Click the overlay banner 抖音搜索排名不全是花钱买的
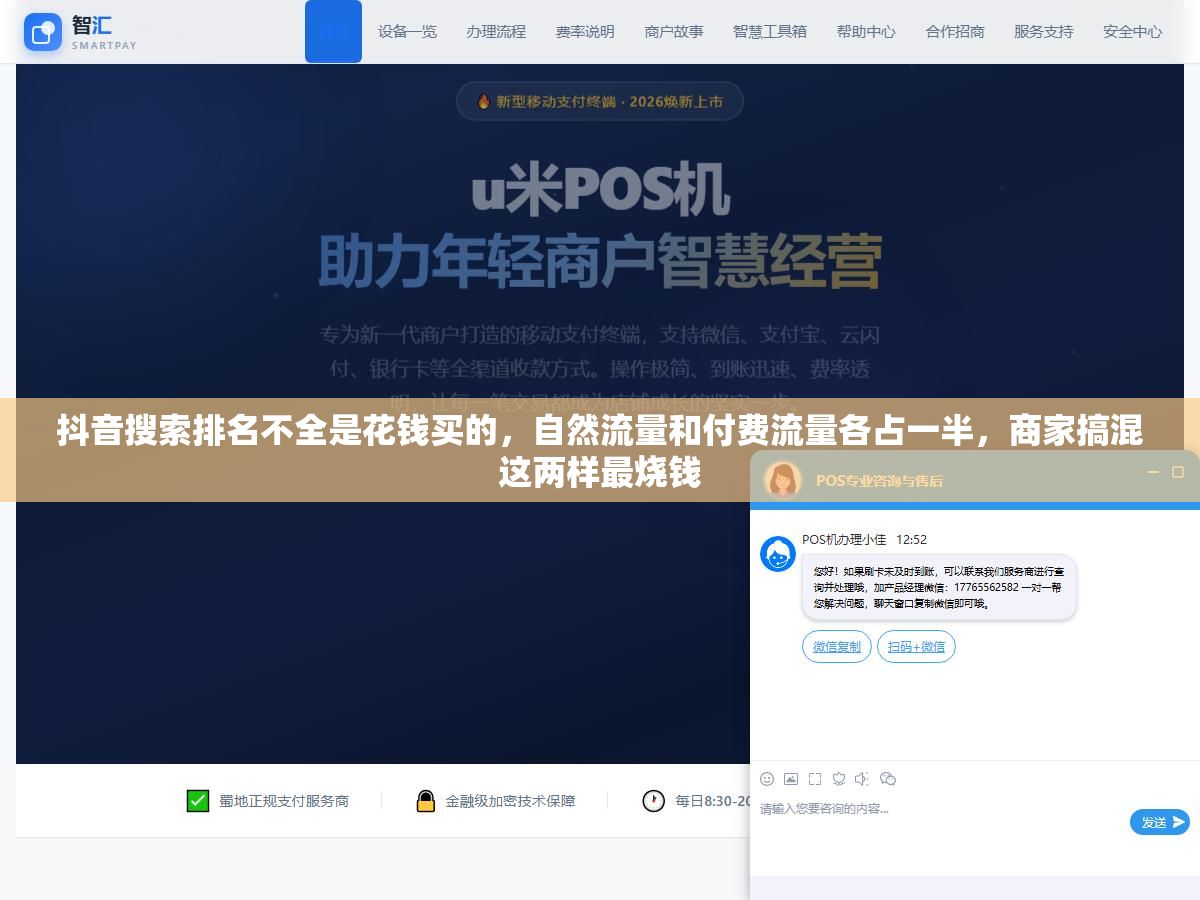The width and height of the screenshot is (1200, 900). tap(600, 450)
